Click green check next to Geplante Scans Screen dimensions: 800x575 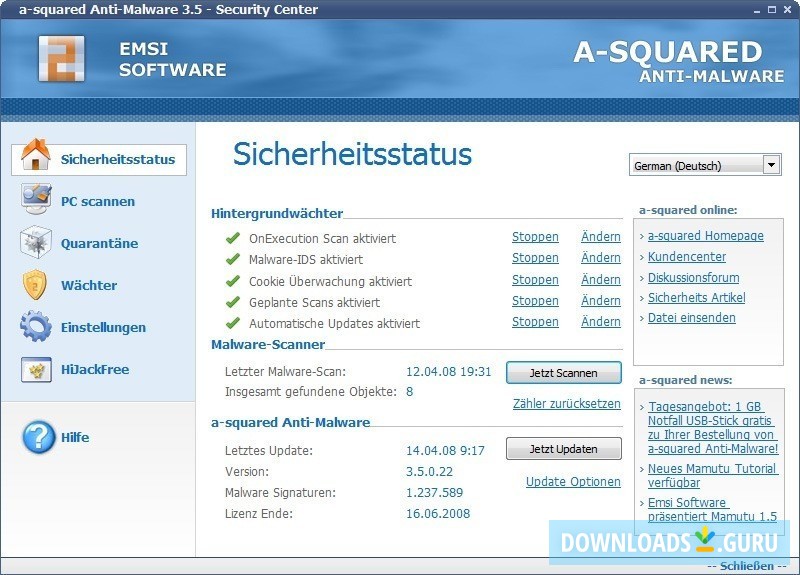click(x=233, y=302)
